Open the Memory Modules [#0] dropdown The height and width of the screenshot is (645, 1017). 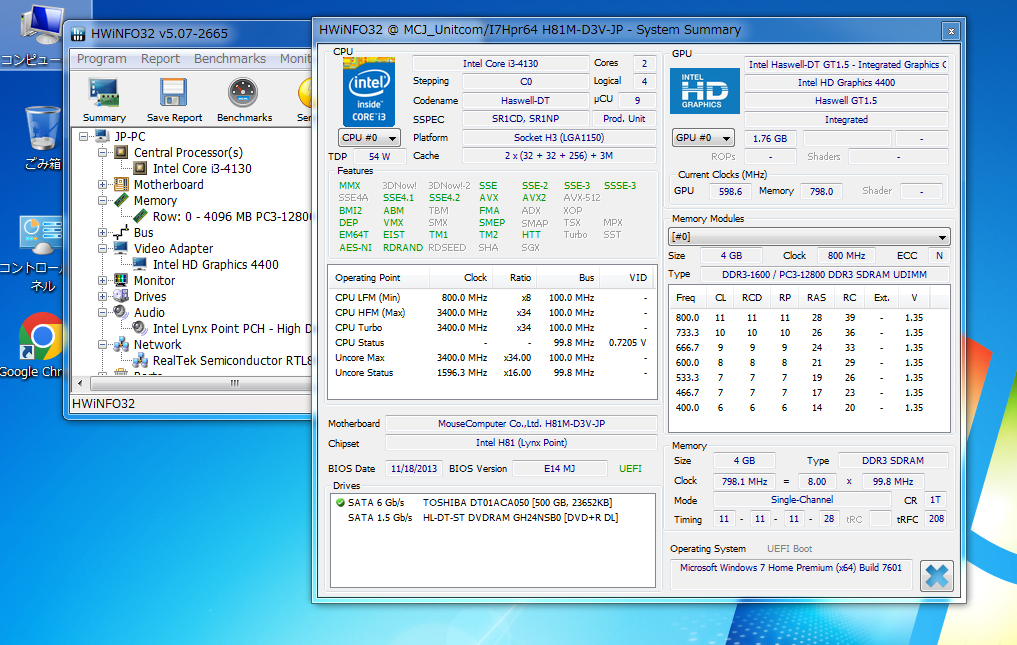[809, 237]
